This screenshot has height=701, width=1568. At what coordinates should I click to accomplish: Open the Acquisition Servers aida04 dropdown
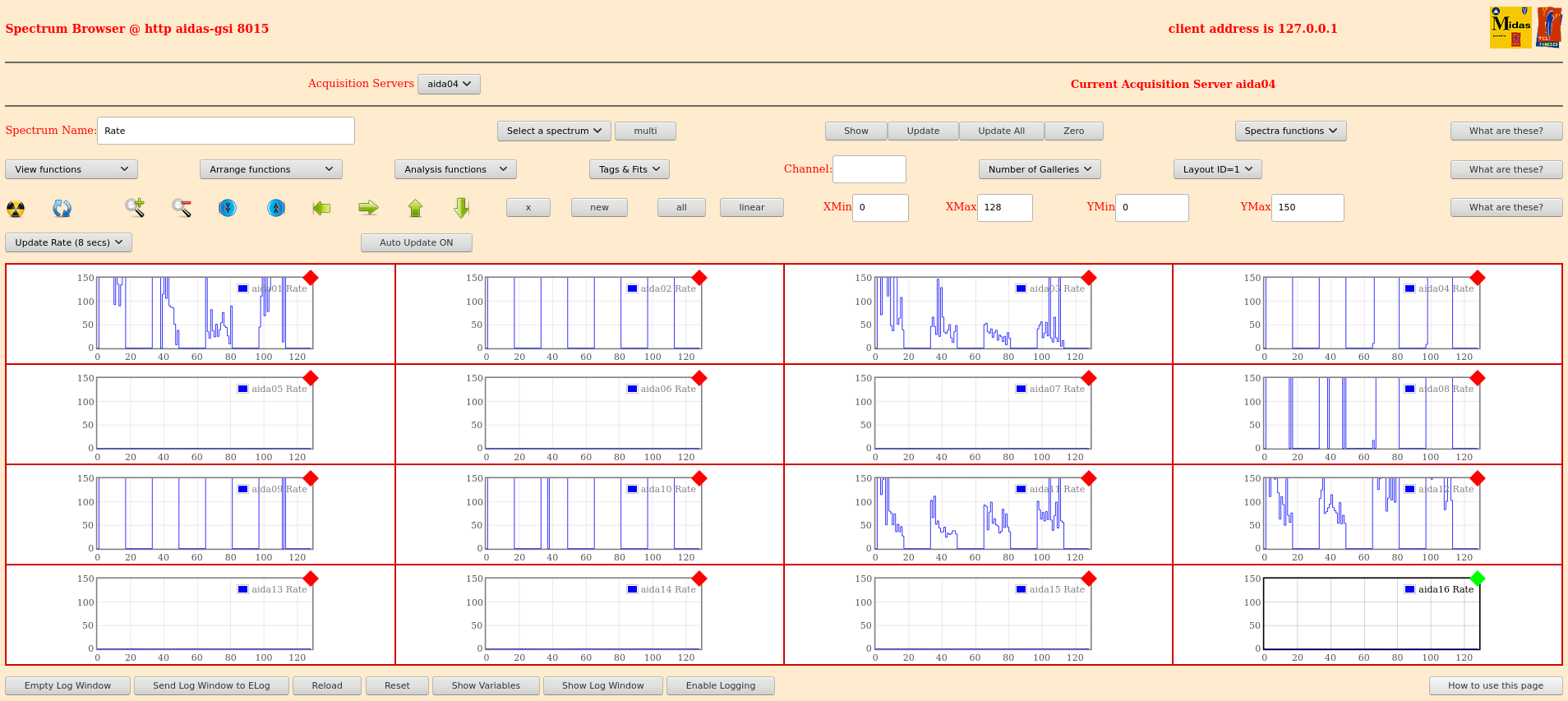[449, 84]
